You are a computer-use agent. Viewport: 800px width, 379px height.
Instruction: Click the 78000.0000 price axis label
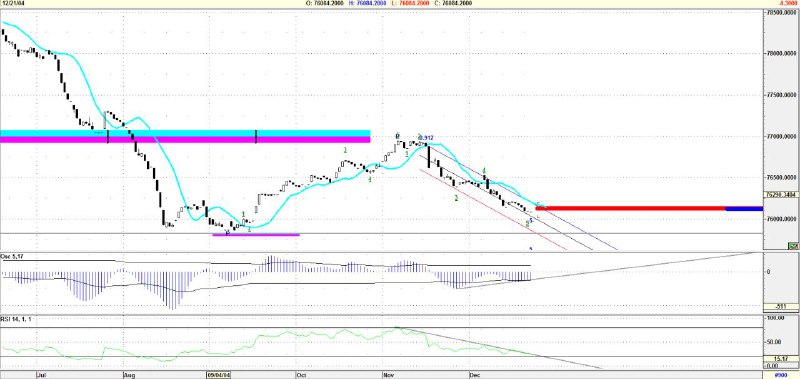coord(782,53)
